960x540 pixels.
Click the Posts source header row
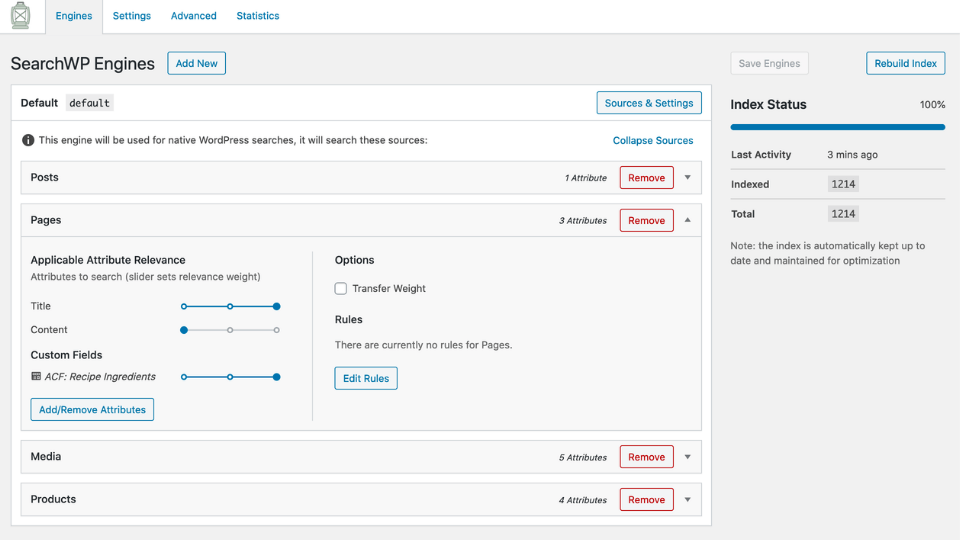point(361,178)
